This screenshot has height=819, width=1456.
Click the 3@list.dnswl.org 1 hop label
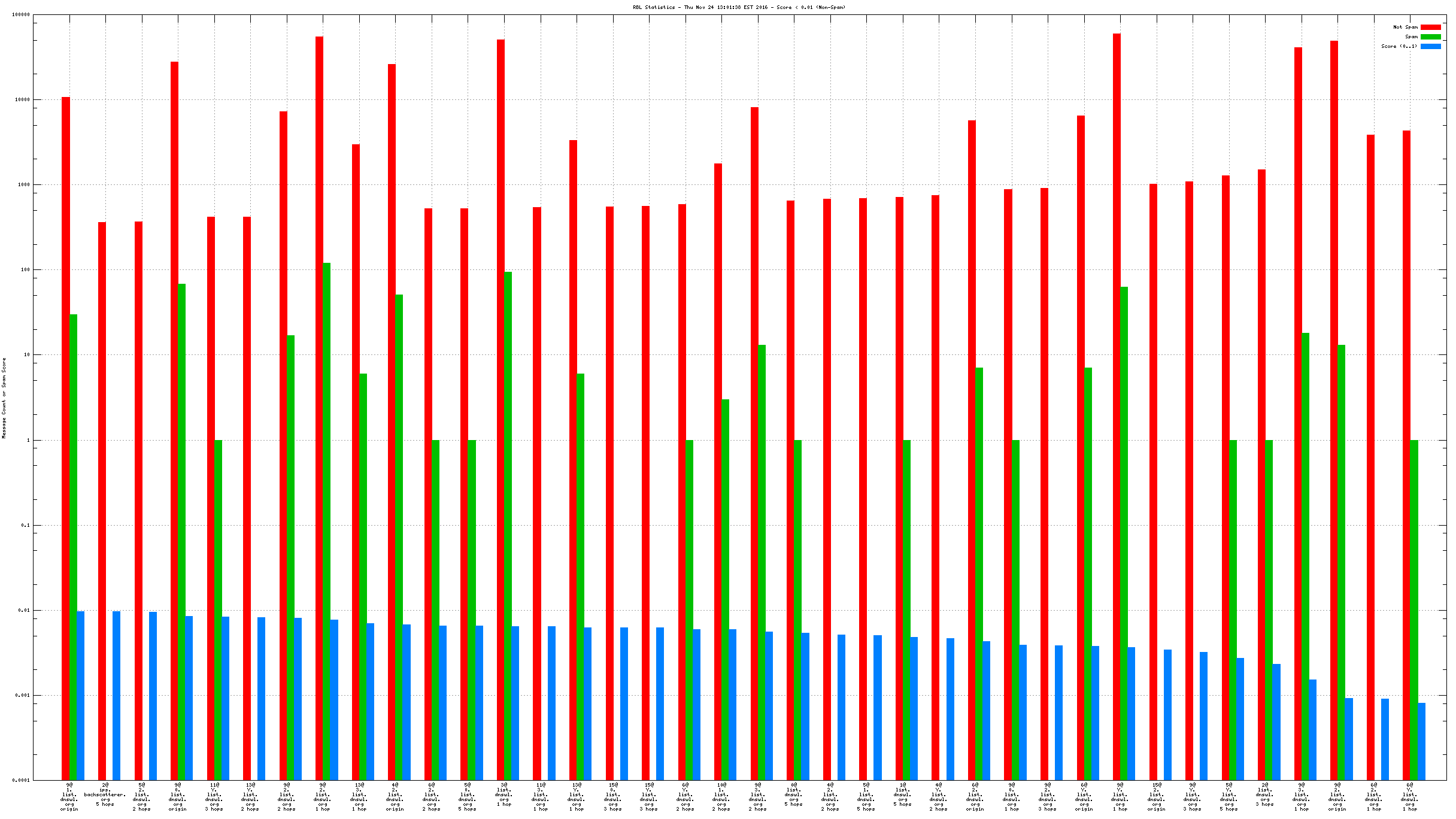pos(503,794)
